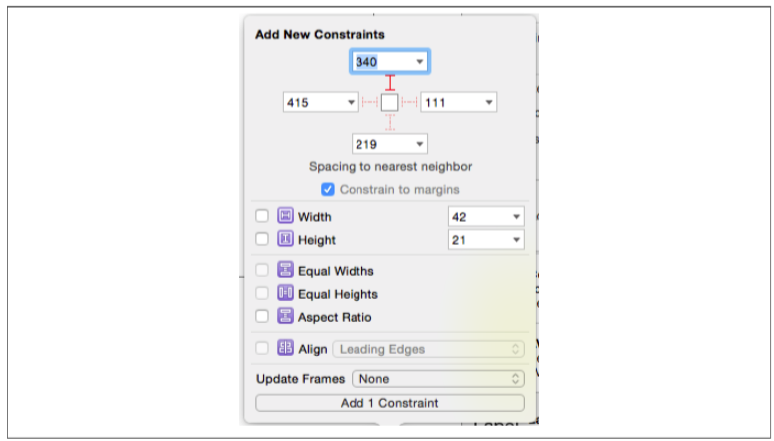This screenshot has width=774, height=441.
Task: Enable the right spacing strut
Action: (410, 102)
